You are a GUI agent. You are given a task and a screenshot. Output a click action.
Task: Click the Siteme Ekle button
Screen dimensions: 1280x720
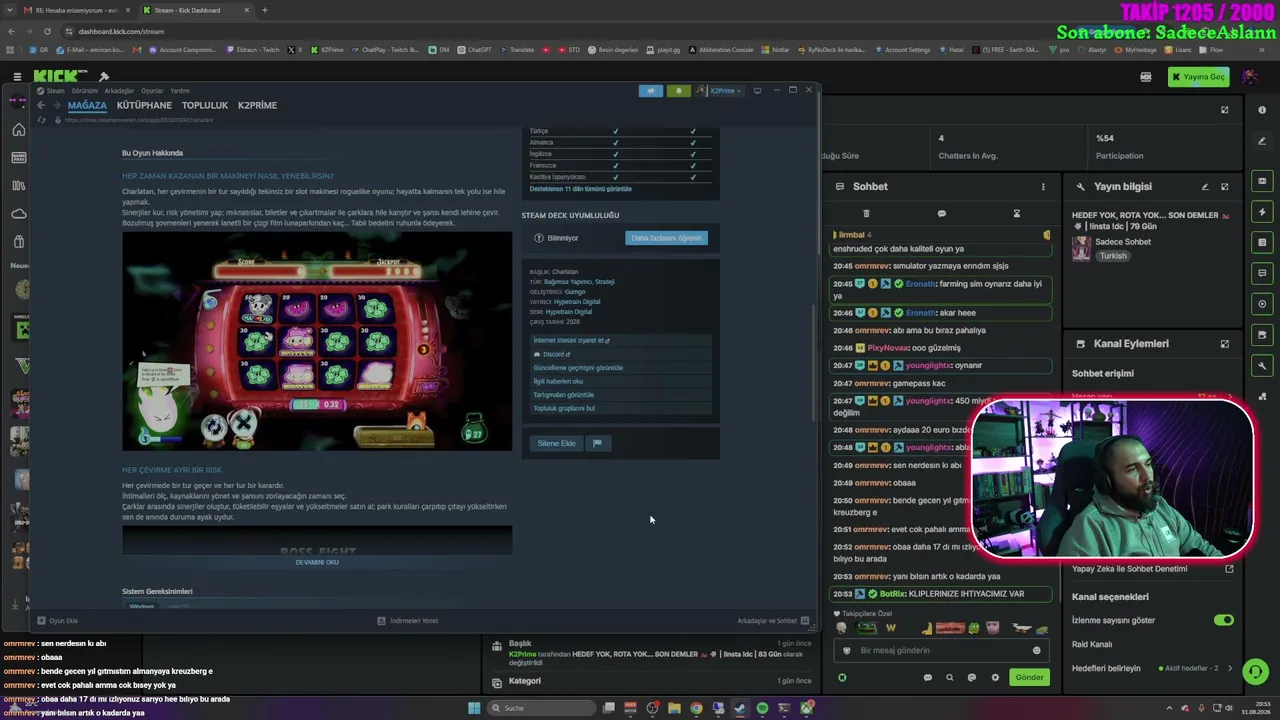click(x=556, y=443)
